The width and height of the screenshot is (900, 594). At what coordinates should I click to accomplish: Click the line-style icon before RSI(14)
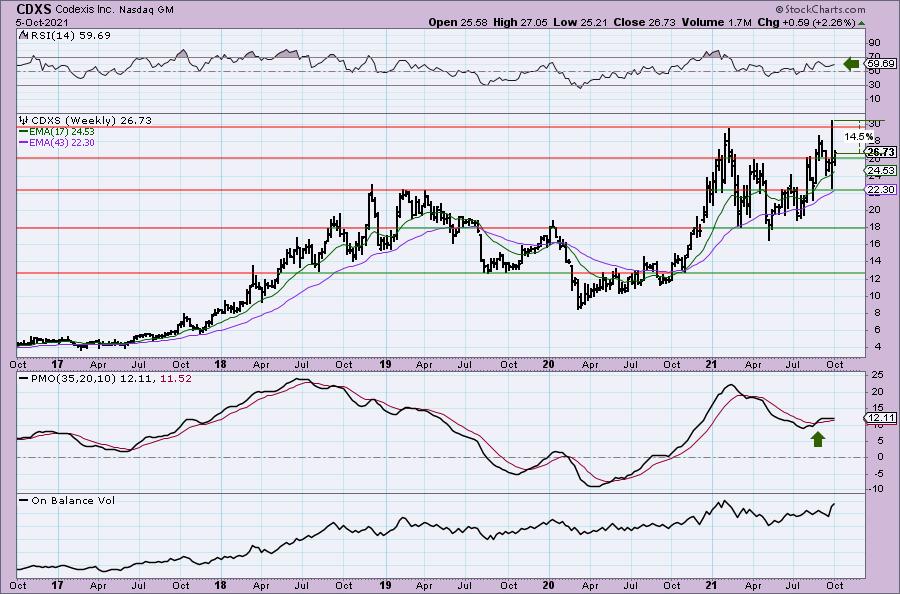click(23, 35)
